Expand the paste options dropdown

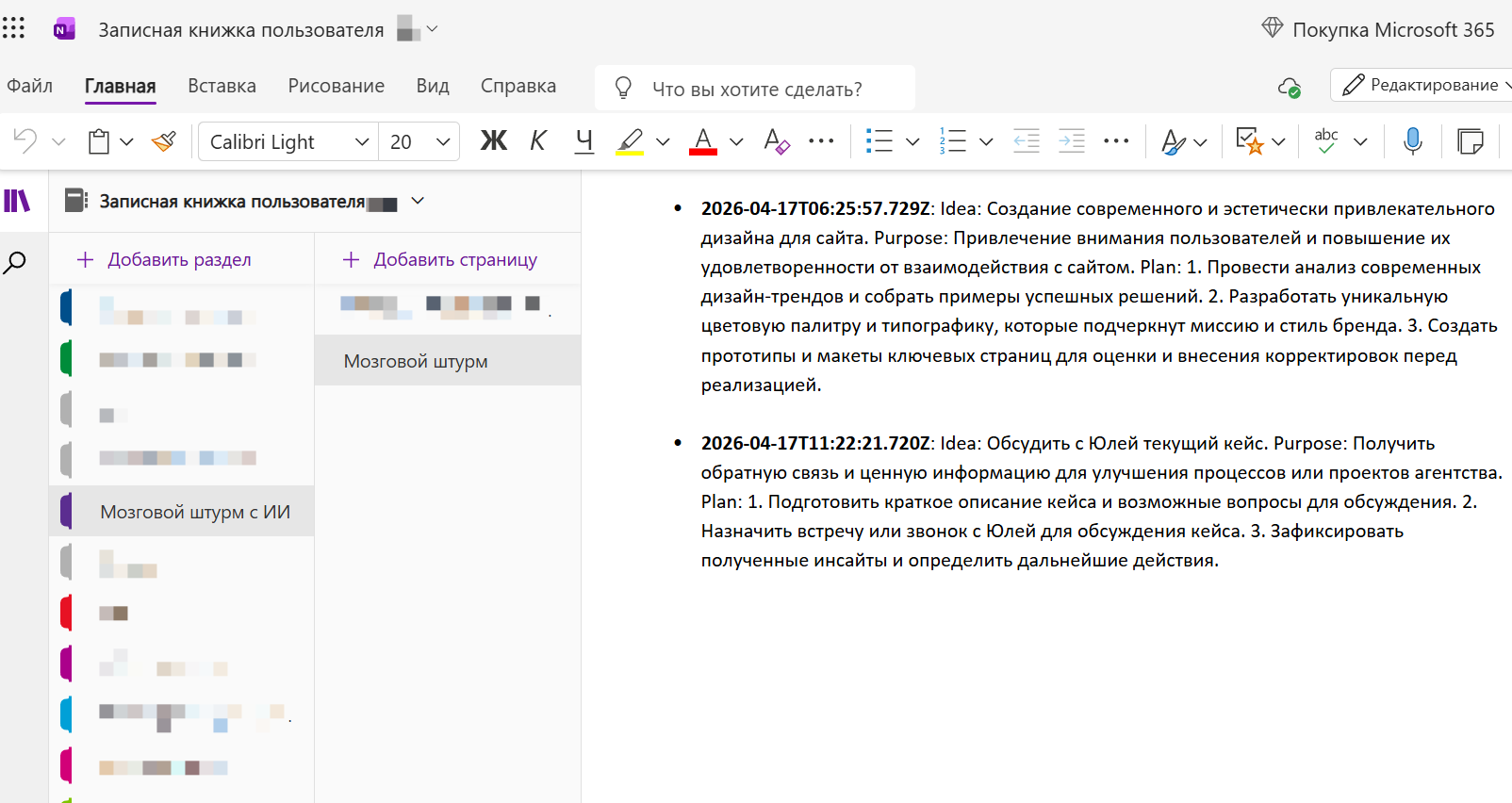[x=126, y=141]
